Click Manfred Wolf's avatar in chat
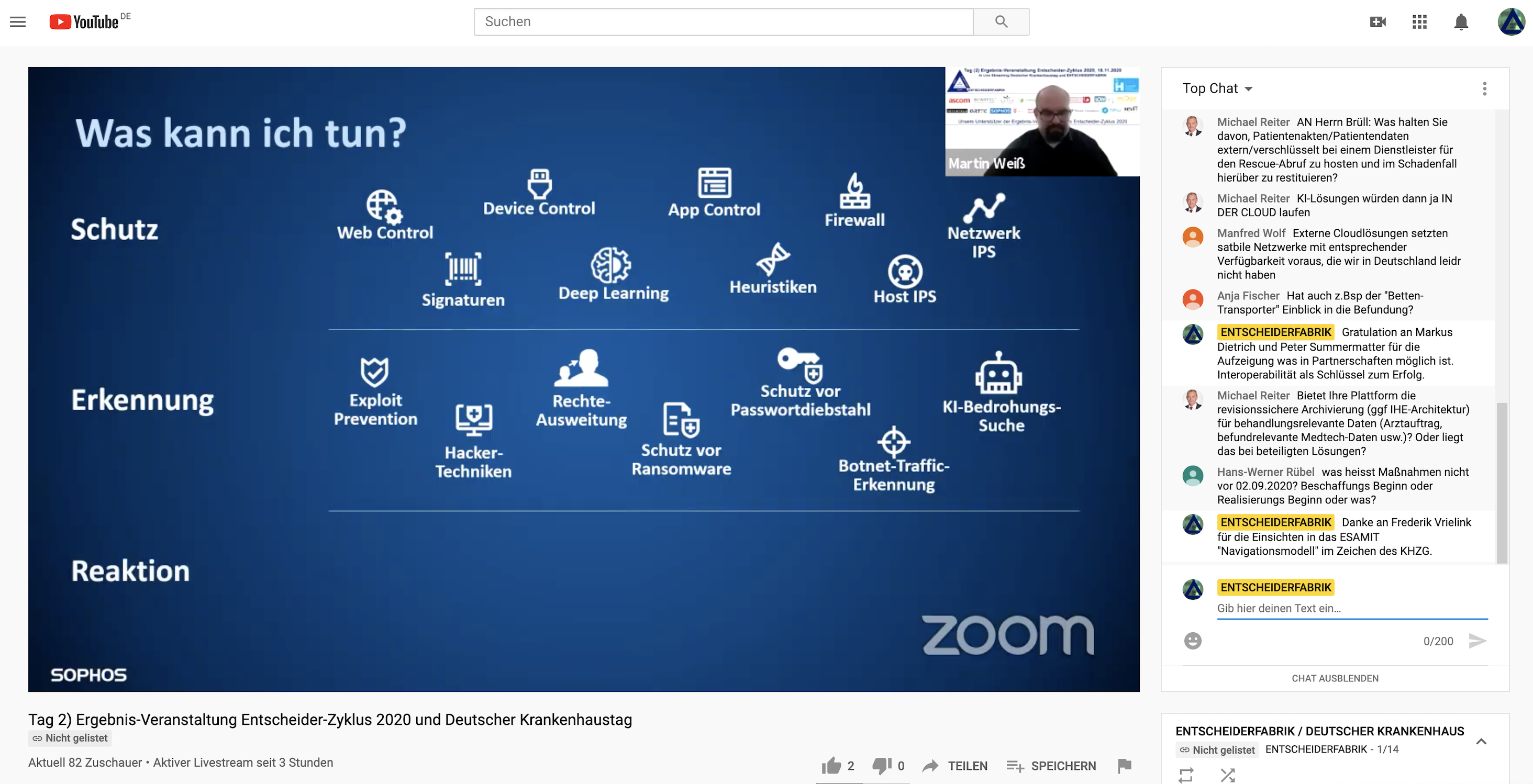Screen dimensions: 1533x784 [x=1193, y=237]
